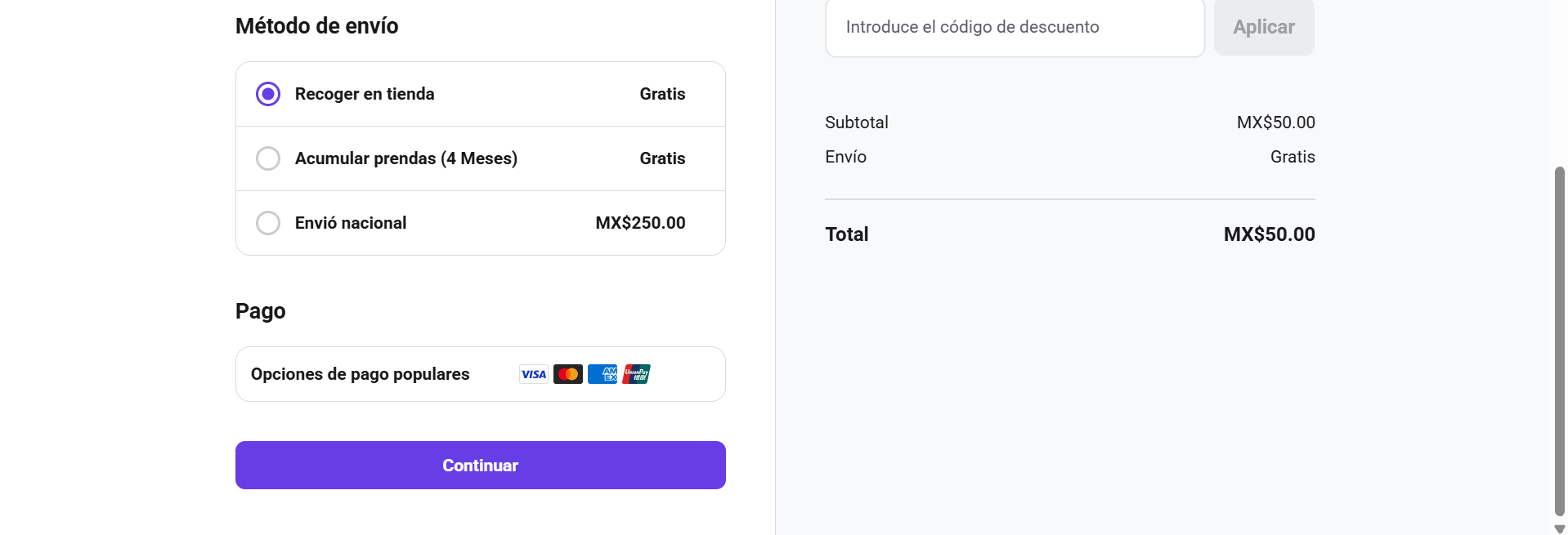This screenshot has width=1568, height=535.
Task: Click the Visa card icon
Action: click(534, 374)
